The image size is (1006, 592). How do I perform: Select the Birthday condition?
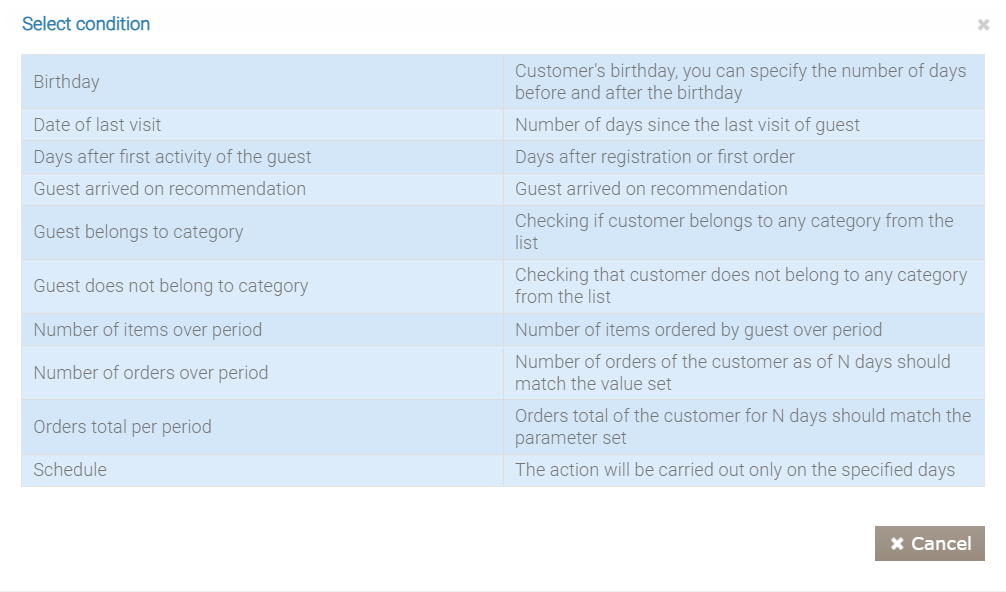[x=67, y=82]
